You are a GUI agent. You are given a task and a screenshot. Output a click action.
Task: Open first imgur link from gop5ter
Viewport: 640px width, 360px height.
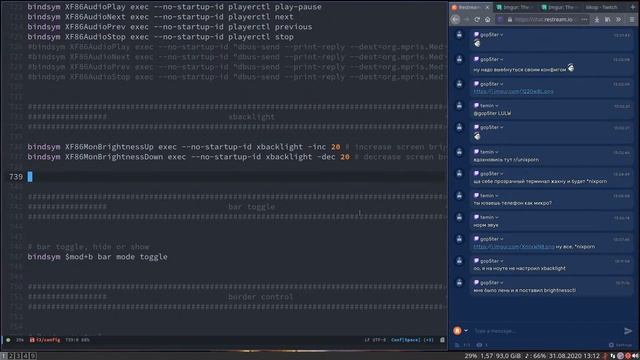coord(513,91)
